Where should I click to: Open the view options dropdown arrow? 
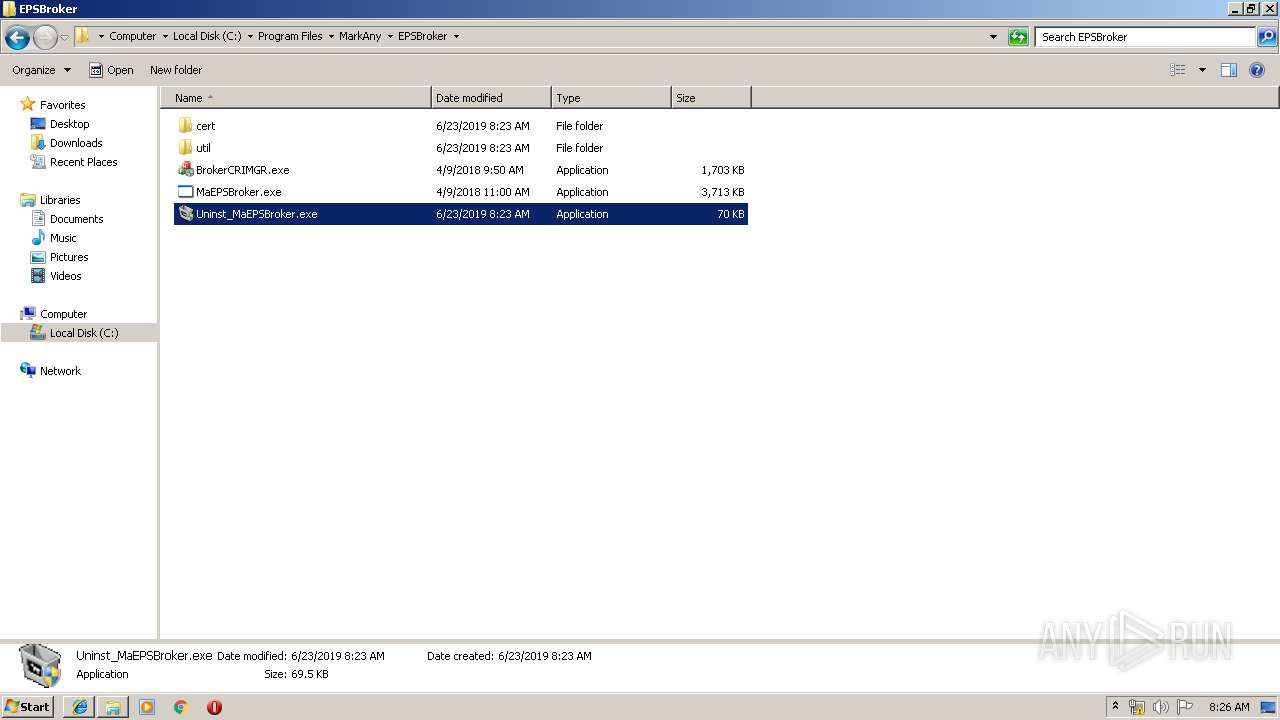(x=1202, y=70)
